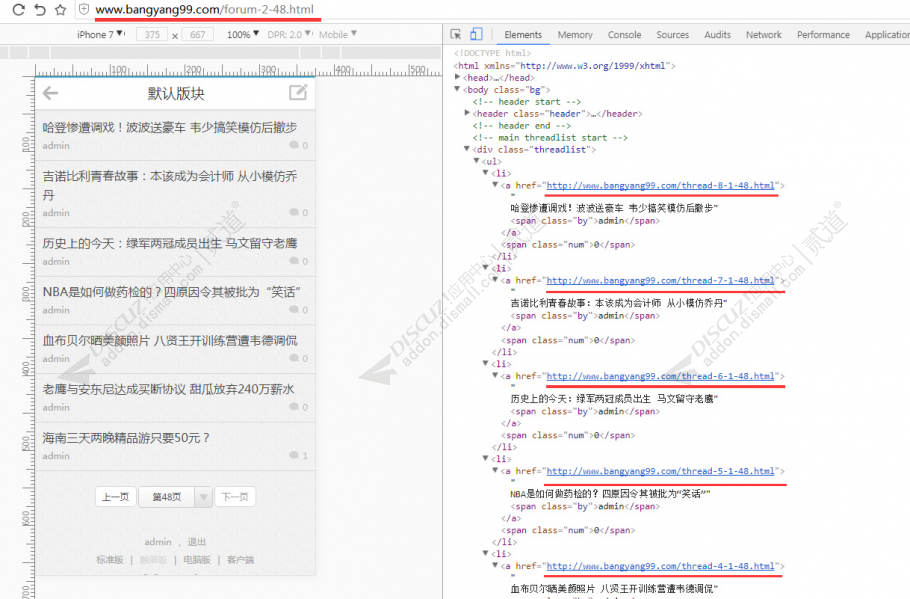Image resolution: width=910 pixels, height=599 pixels.
Task: Open the Mobile device type dropdown
Action: (x=338, y=35)
